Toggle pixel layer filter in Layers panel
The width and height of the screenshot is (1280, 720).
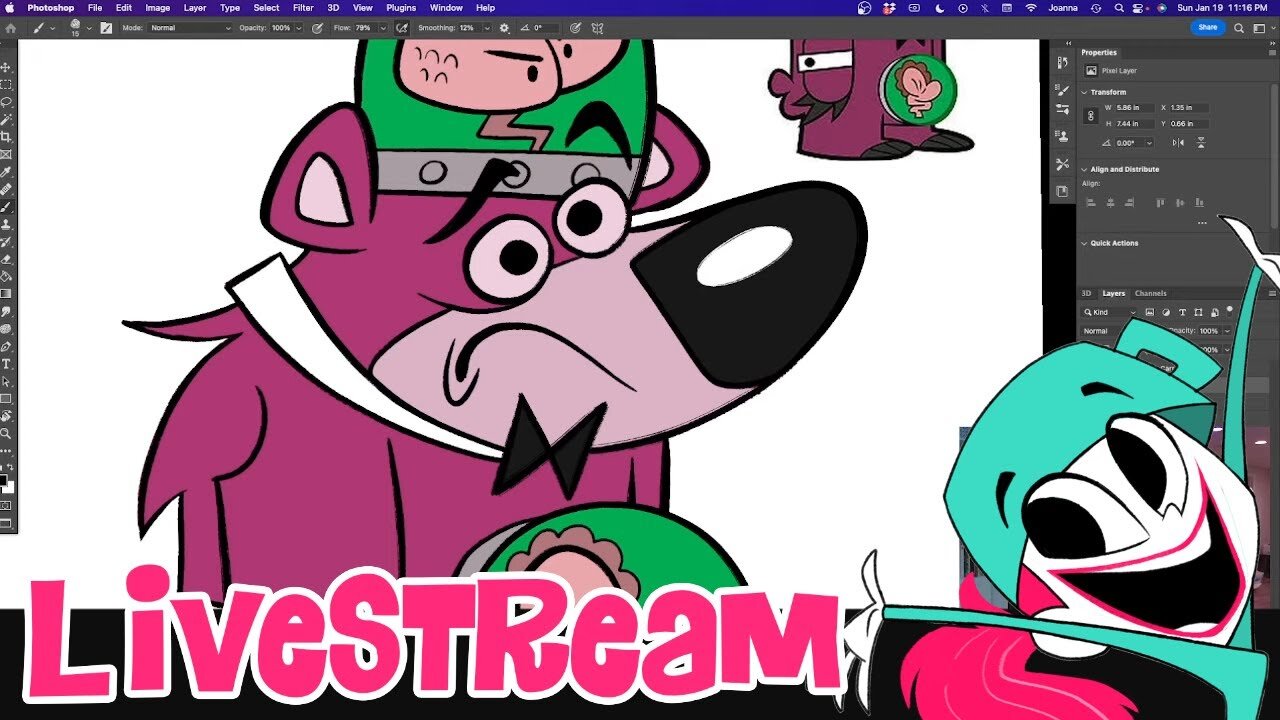(x=1149, y=312)
